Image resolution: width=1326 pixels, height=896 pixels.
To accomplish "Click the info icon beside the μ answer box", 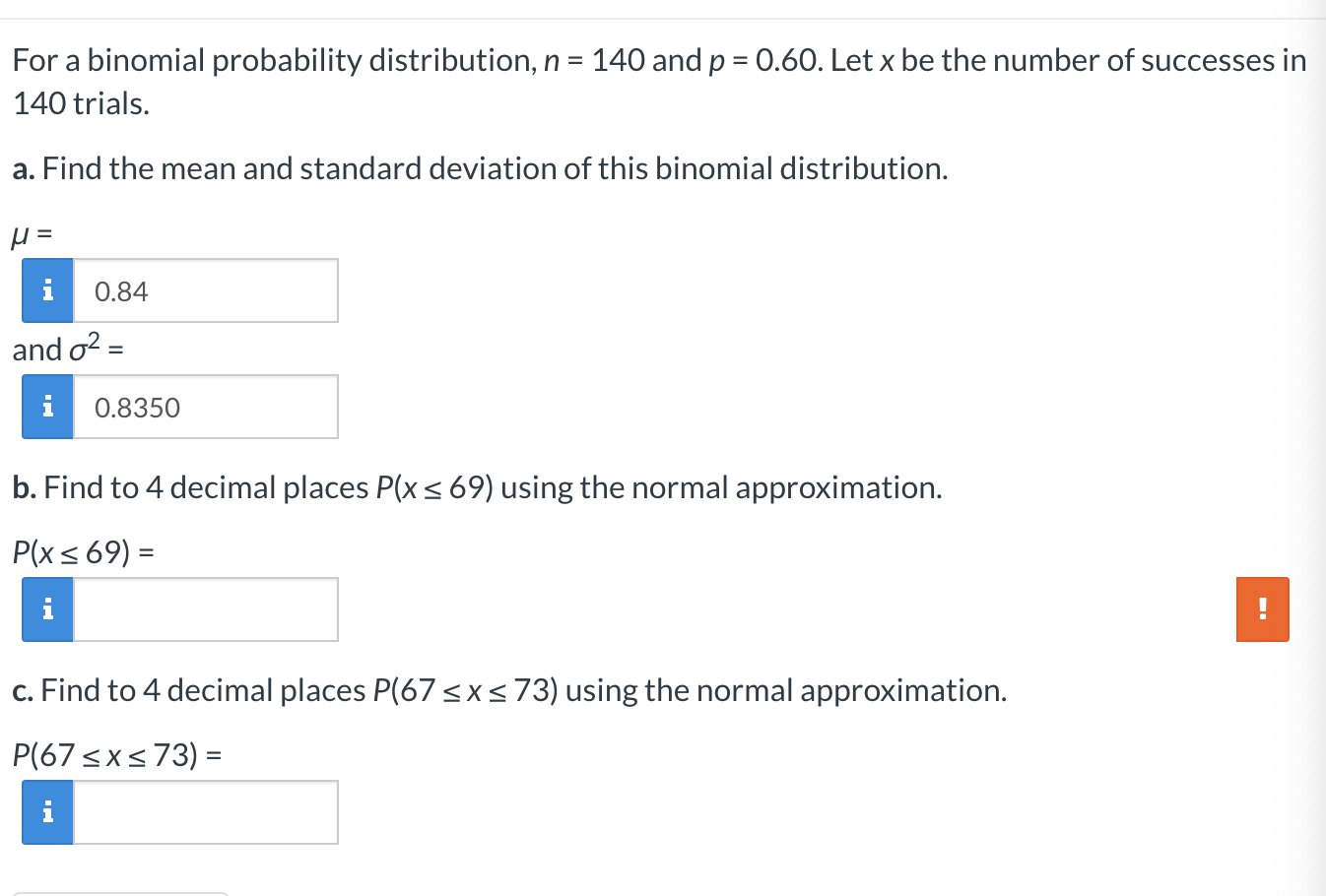I will [x=46, y=289].
